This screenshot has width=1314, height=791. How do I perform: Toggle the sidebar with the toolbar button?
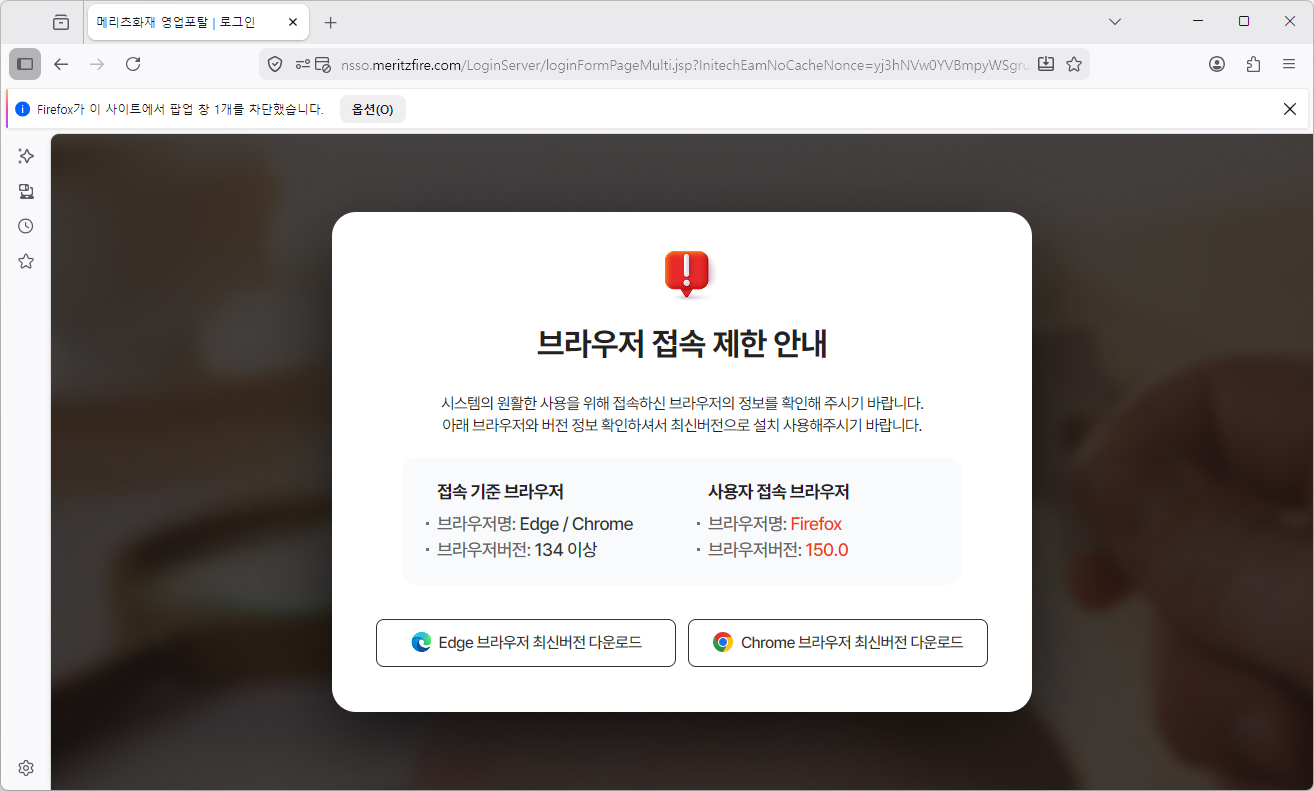pyautogui.click(x=25, y=64)
